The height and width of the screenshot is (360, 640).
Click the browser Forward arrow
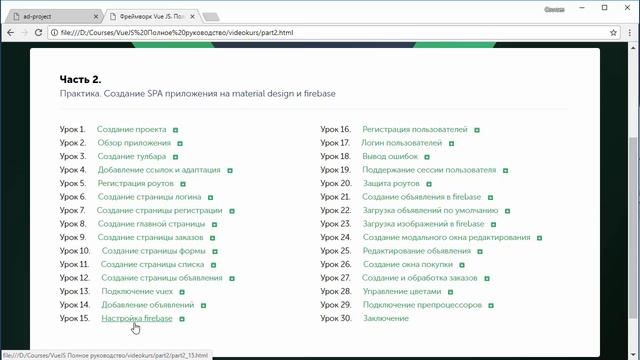pyautogui.click(x=24, y=33)
